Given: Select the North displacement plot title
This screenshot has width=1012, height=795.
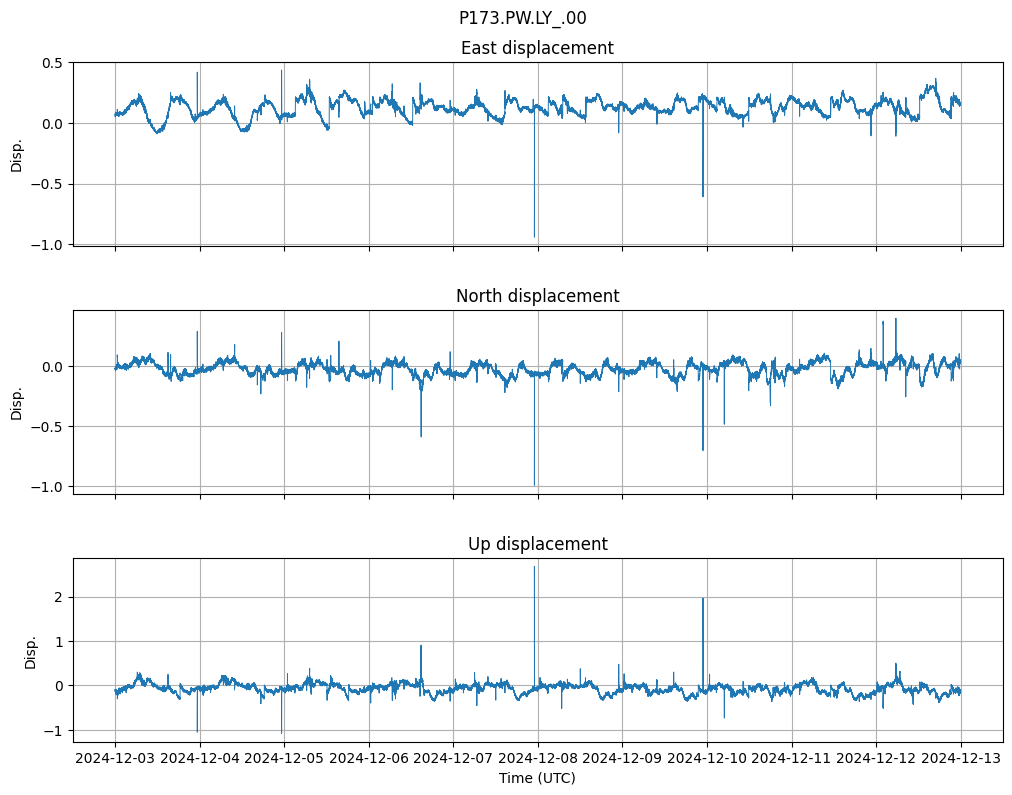Looking at the screenshot, I should (x=537, y=296).
